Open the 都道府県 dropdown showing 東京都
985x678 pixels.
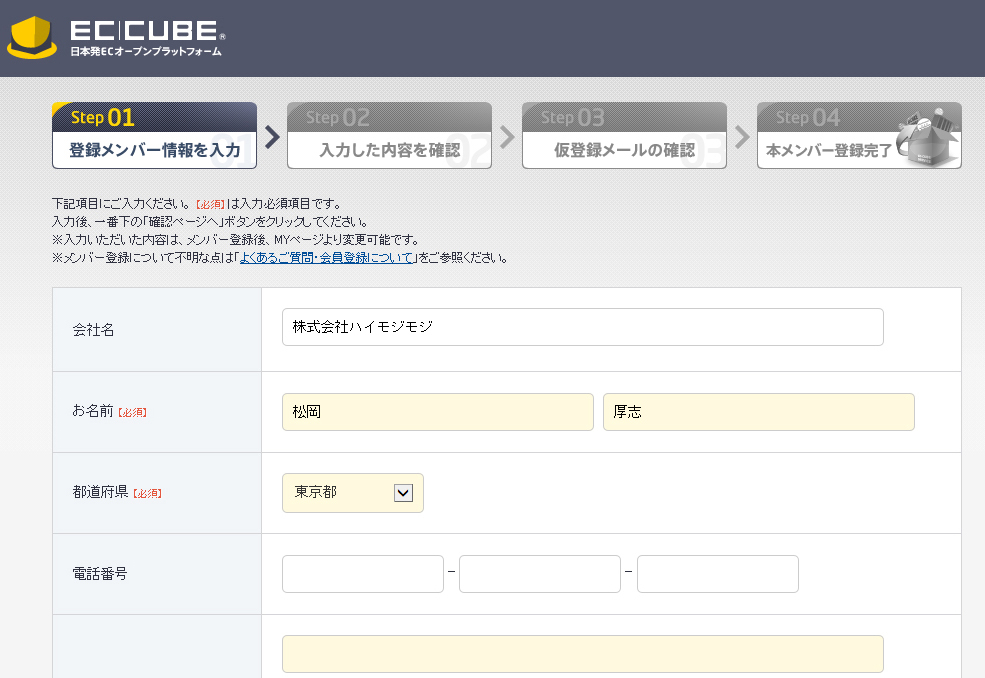point(352,493)
